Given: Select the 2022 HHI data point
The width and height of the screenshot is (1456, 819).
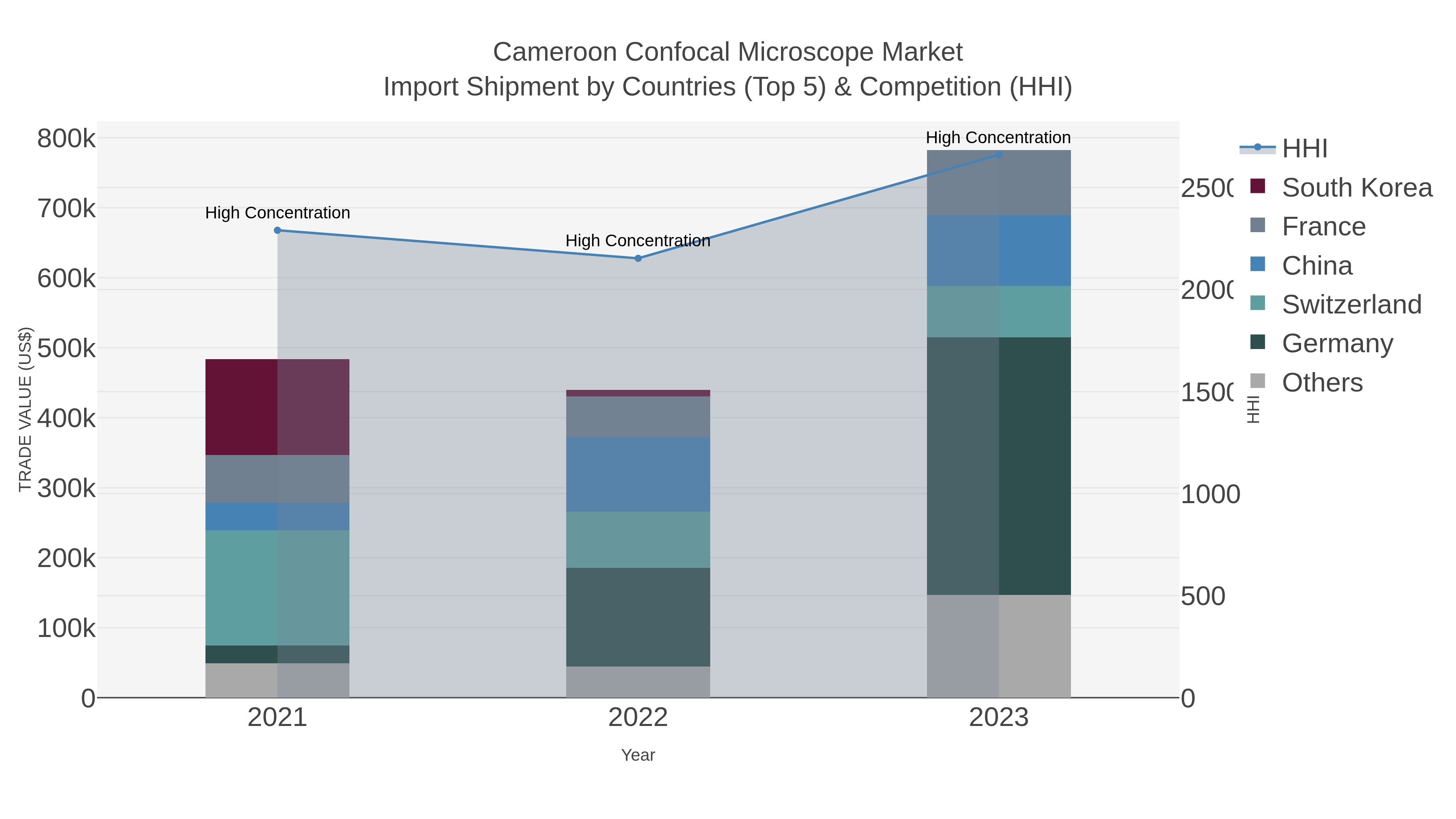Looking at the screenshot, I should click(638, 258).
